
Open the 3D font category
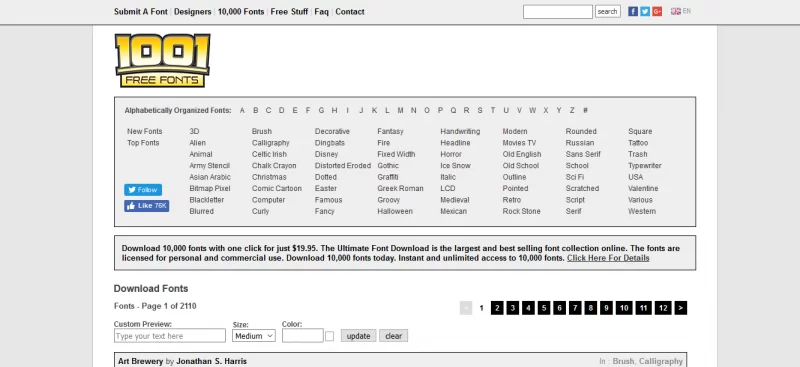pos(194,131)
